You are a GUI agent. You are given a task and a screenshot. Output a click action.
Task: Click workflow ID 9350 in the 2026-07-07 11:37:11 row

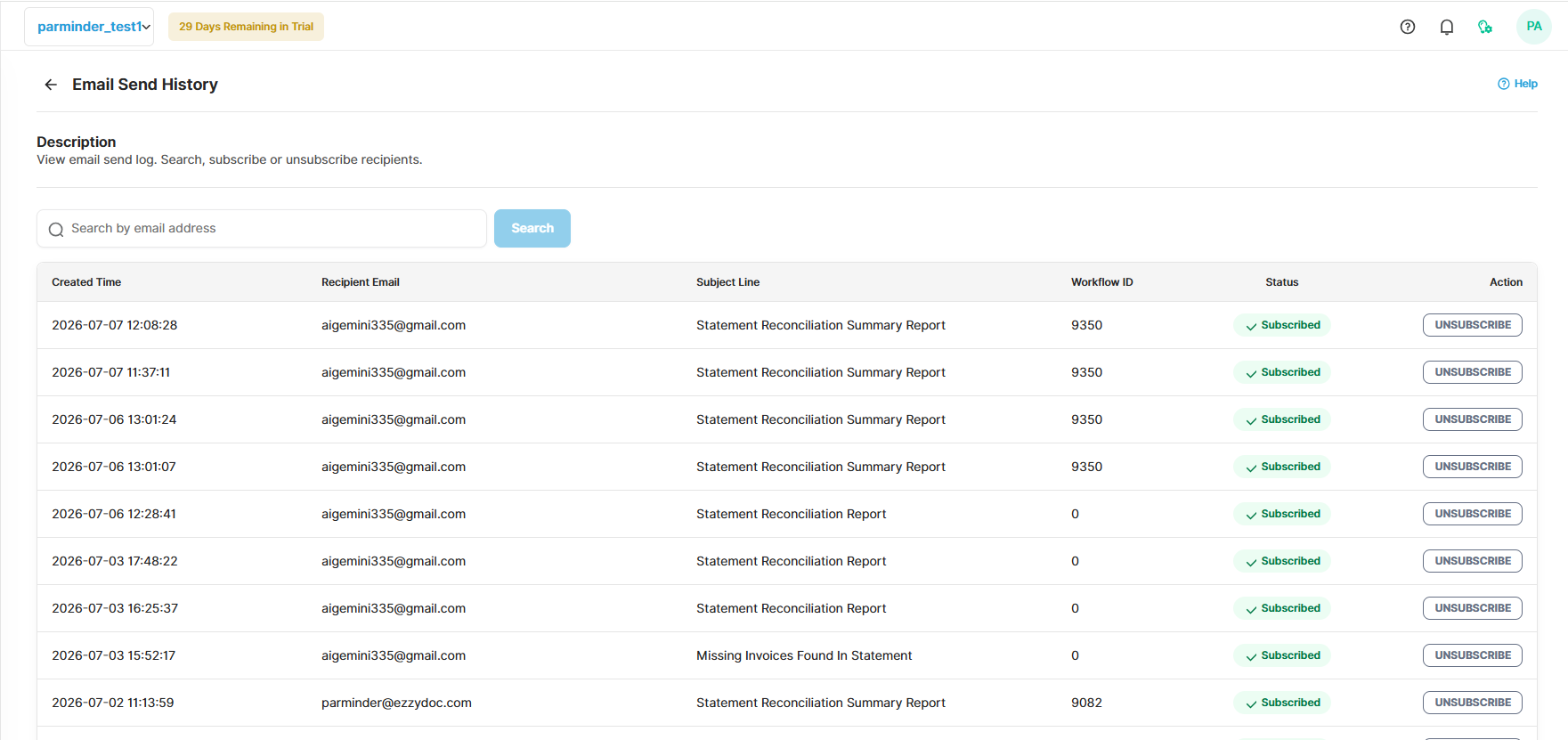point(1086,372)
